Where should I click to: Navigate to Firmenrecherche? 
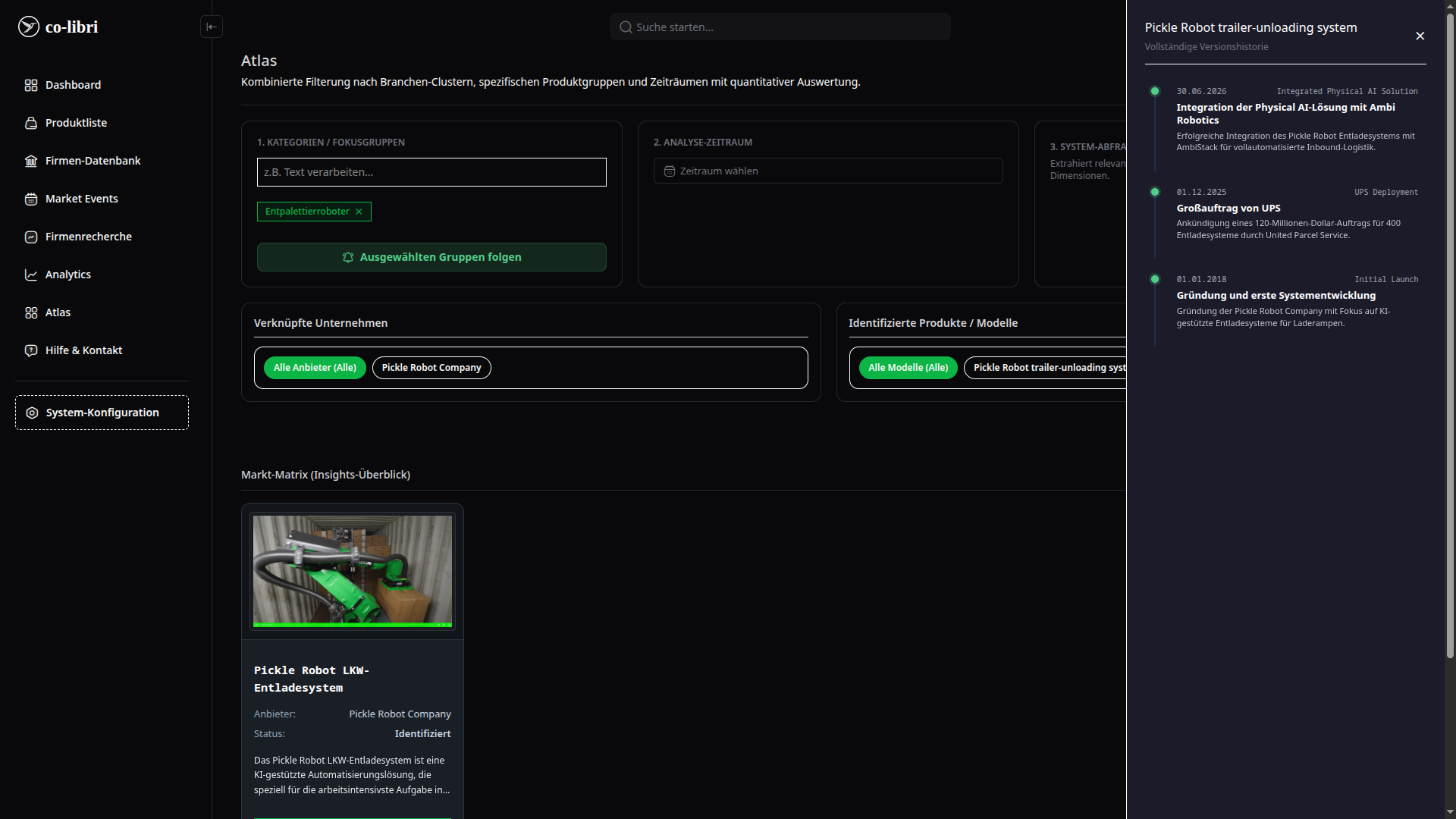coord(102,237)
